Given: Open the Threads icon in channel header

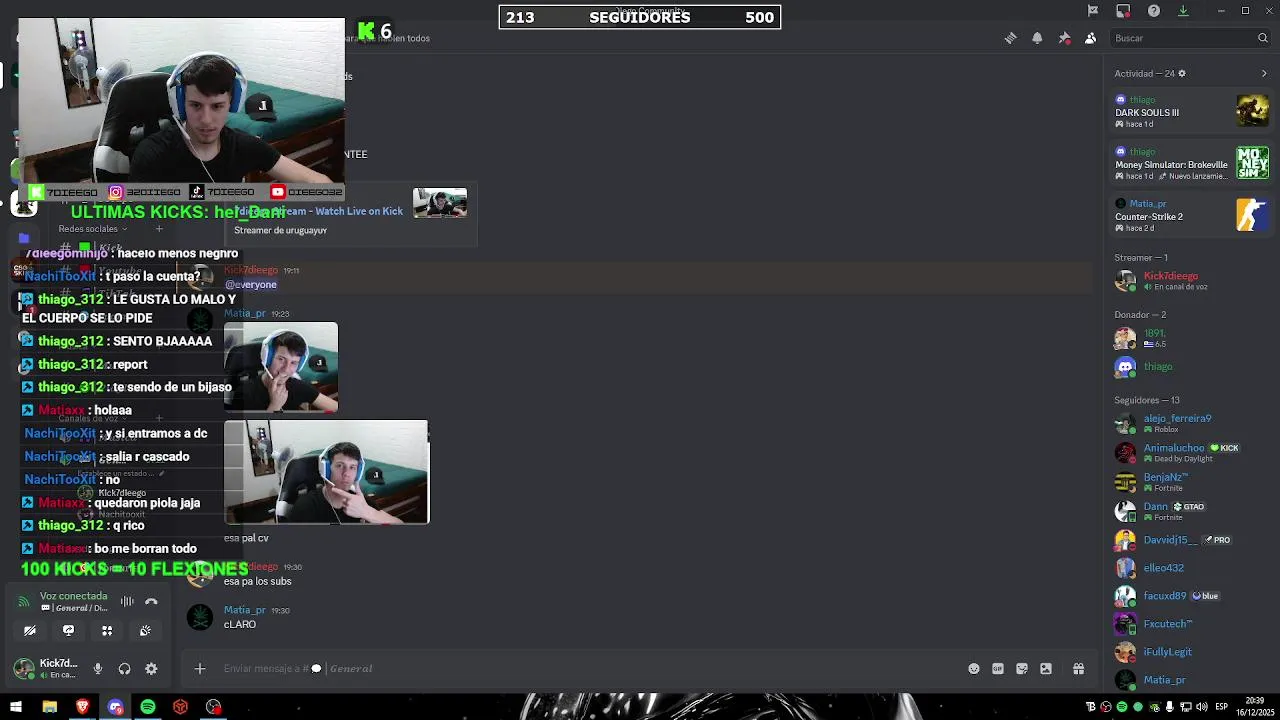Looking at the screenshot, I should point(1010,38).
